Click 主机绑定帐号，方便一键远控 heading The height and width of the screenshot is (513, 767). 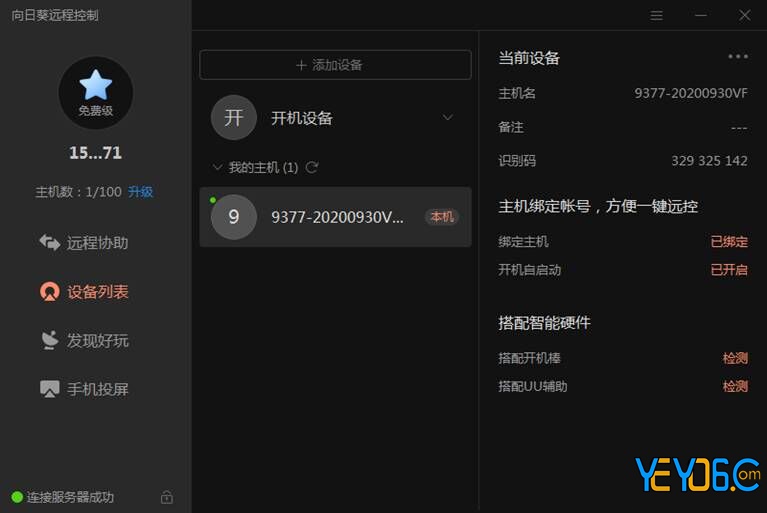(598, 206)
